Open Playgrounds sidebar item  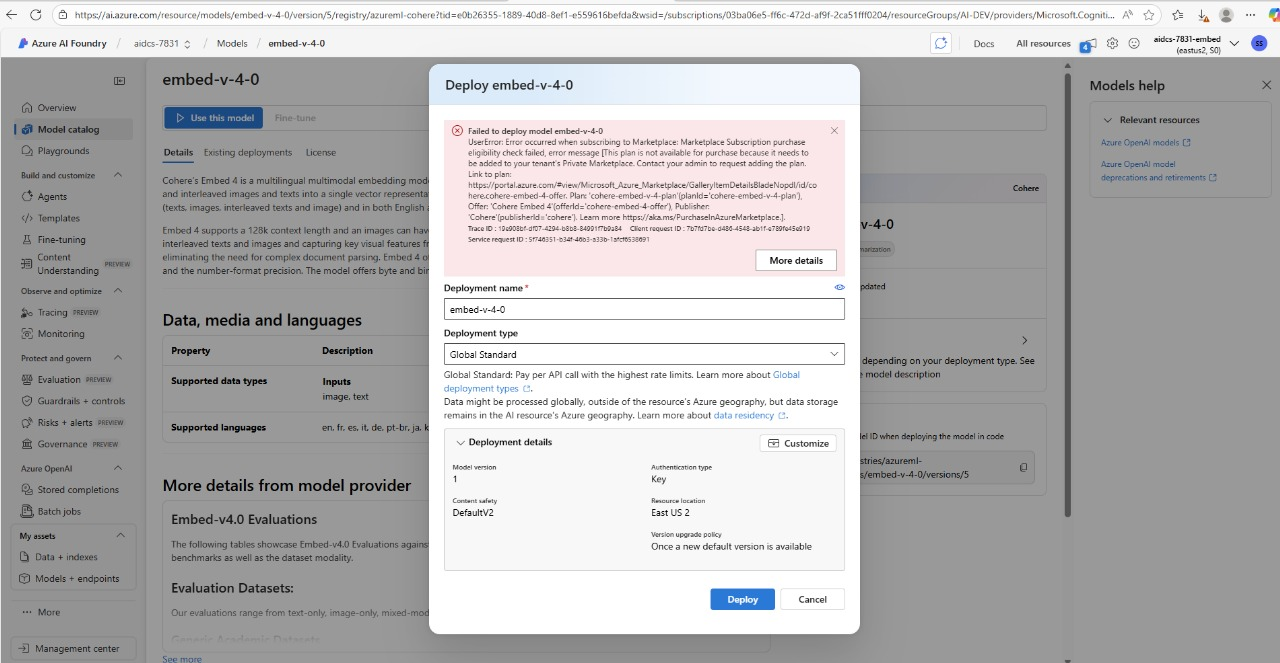[x=63, y=151]
